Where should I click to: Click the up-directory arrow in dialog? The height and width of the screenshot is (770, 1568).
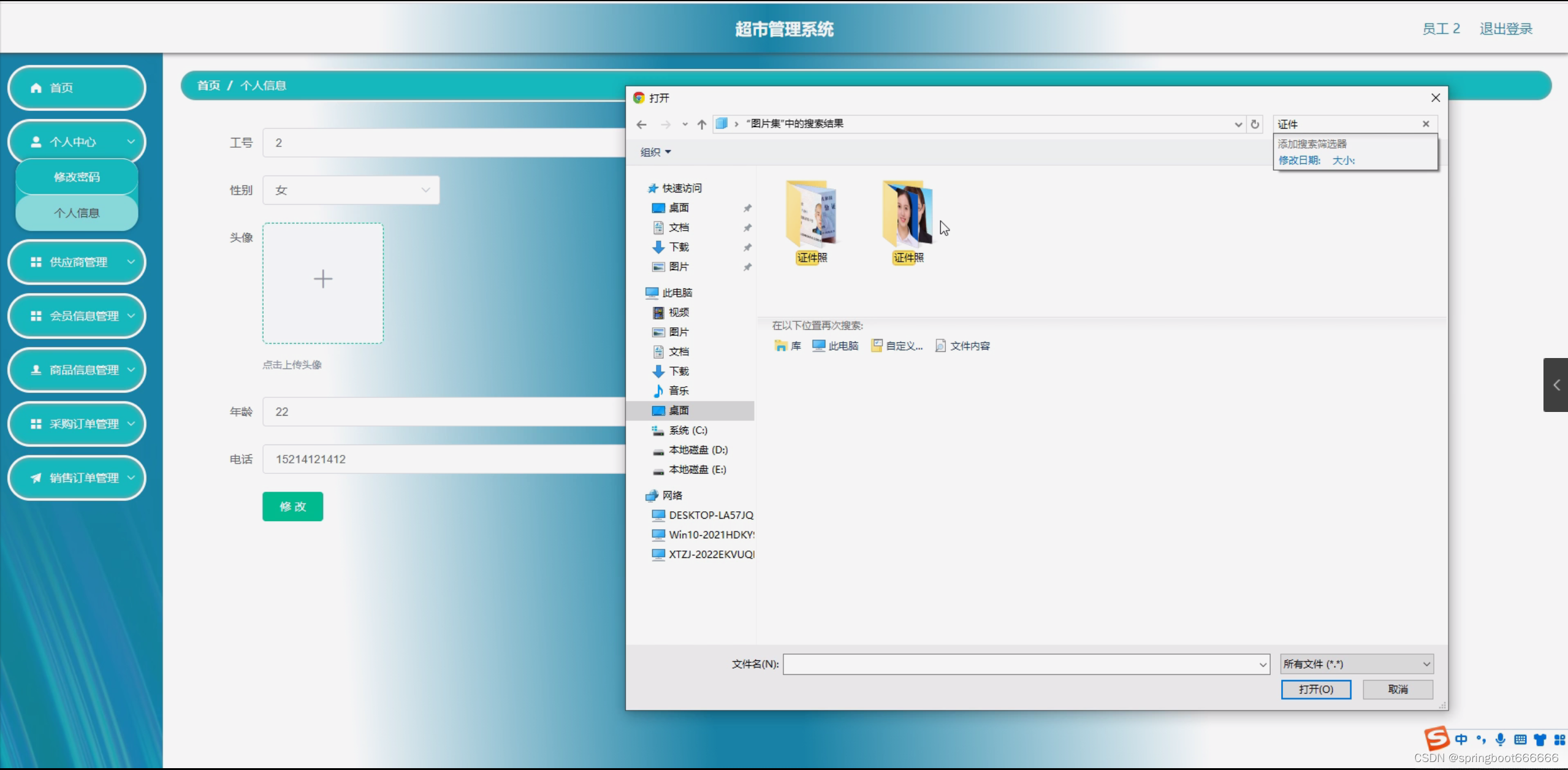(701, 124)
